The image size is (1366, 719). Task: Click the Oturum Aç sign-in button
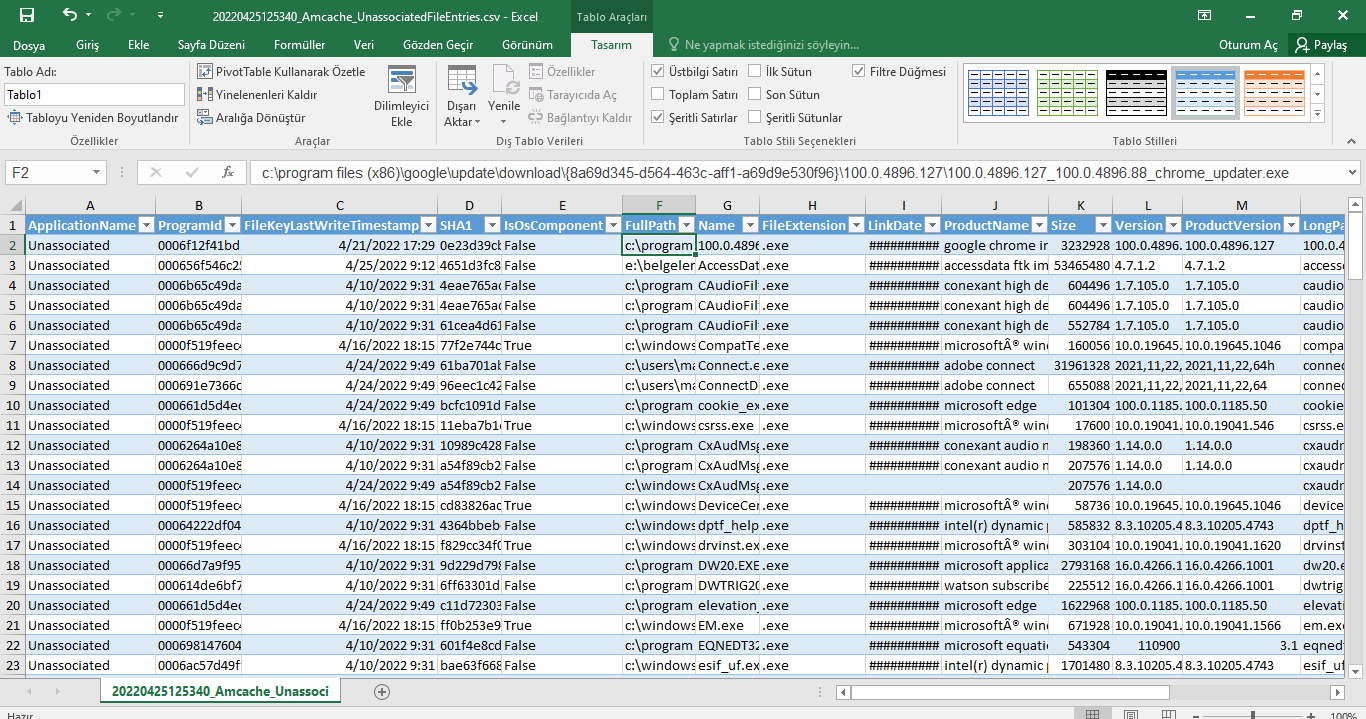[1248, 45]
